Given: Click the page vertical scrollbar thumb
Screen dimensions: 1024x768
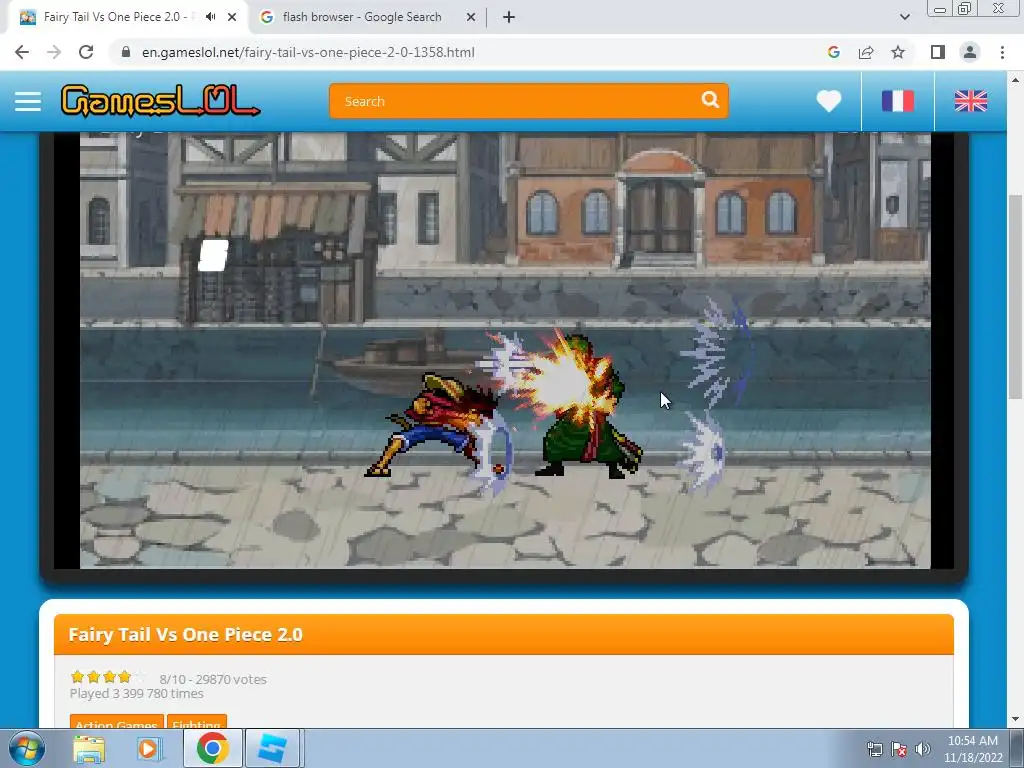Looking at the screenshot, I should tap(1015, 297).
